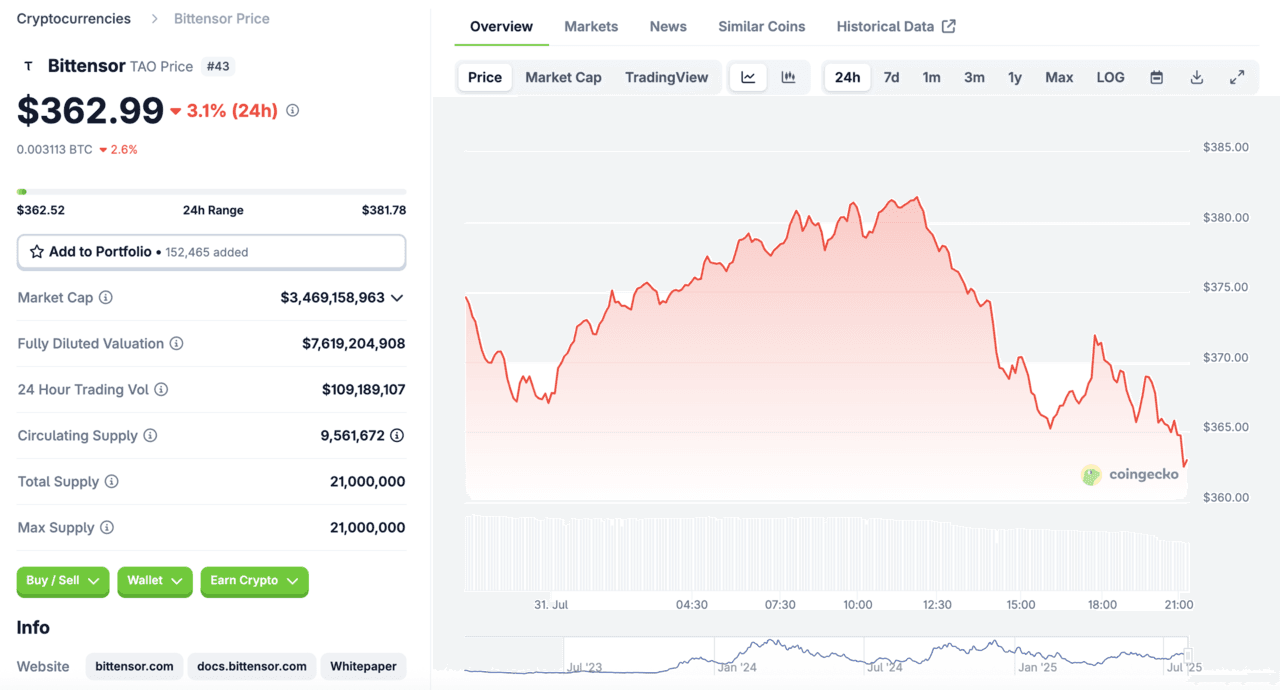Select the 7d time range
This screenshot has width=1280, height=690.
891,77
